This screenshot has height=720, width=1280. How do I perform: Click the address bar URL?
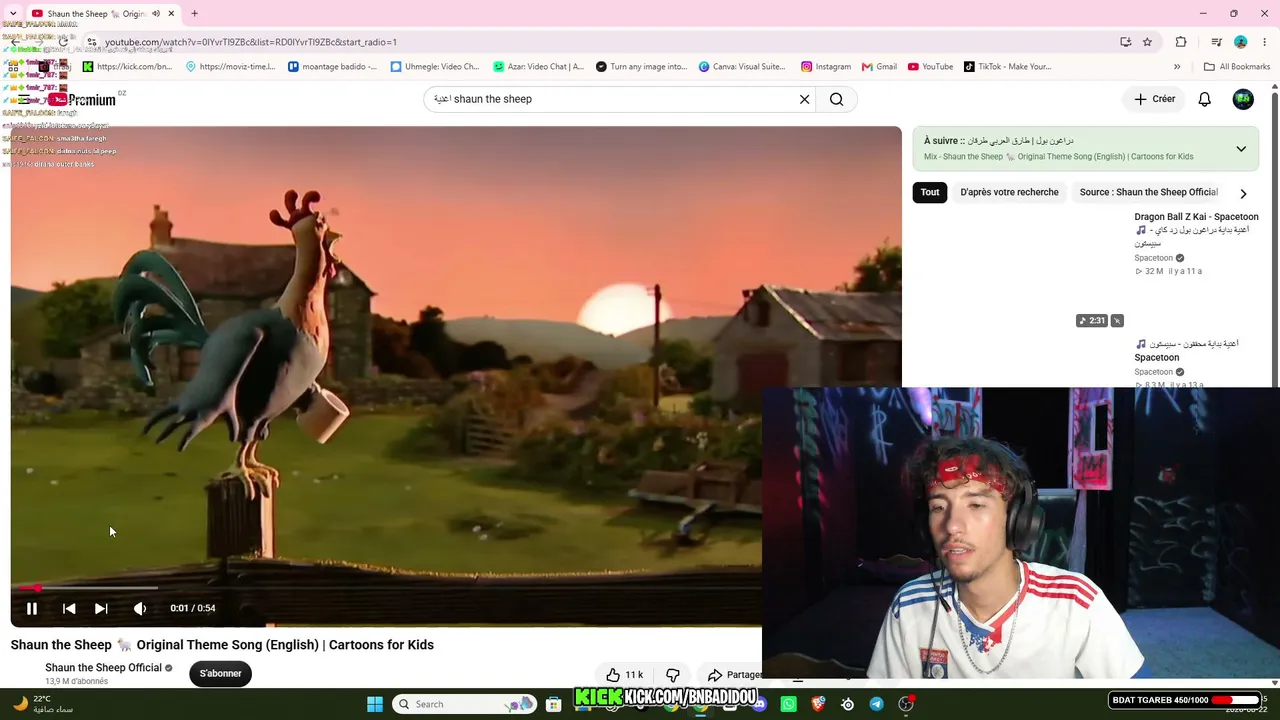coord(251,42)
